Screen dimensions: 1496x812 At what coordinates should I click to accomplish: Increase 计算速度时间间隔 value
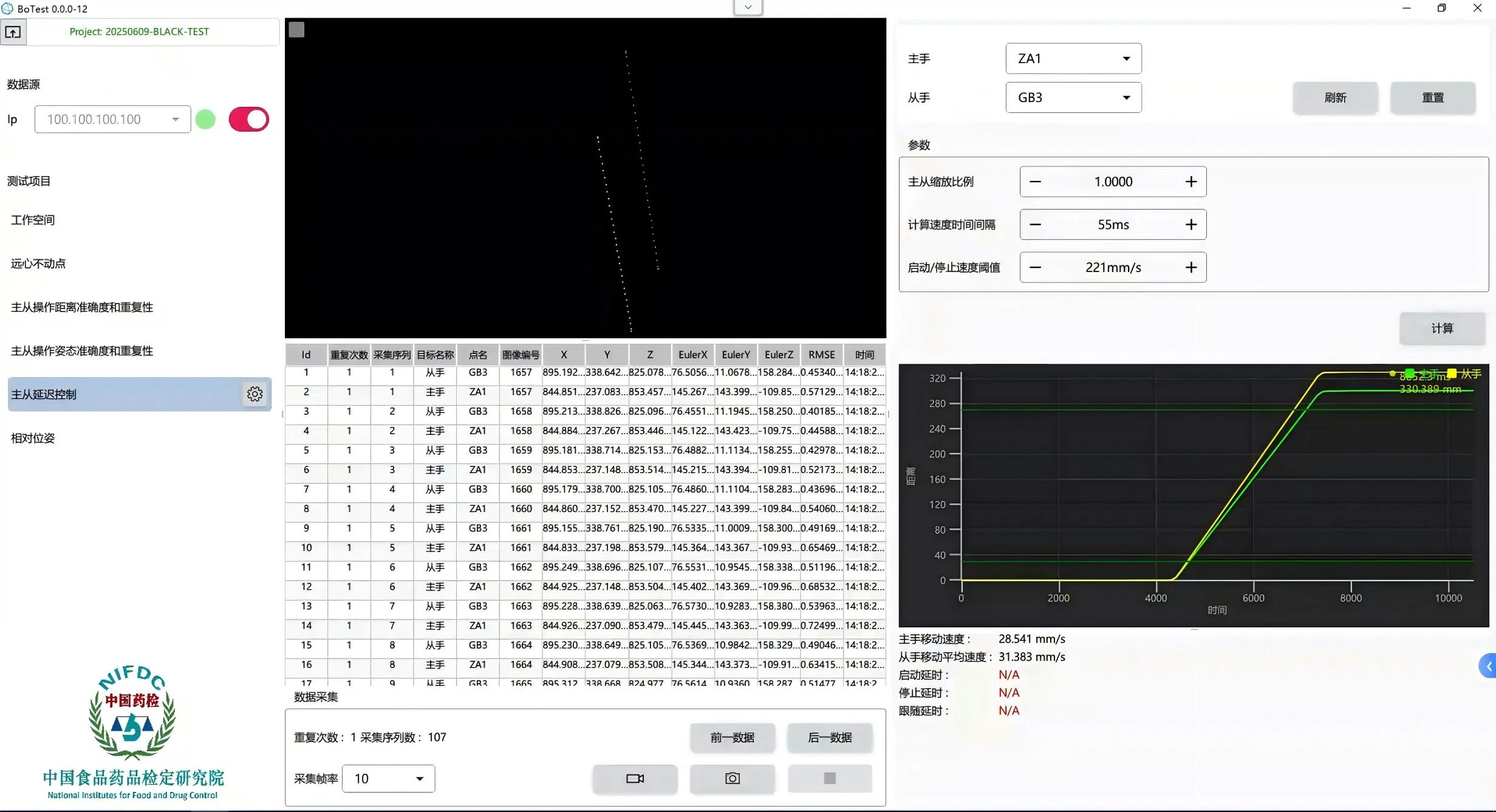(x=1191, y=225)
